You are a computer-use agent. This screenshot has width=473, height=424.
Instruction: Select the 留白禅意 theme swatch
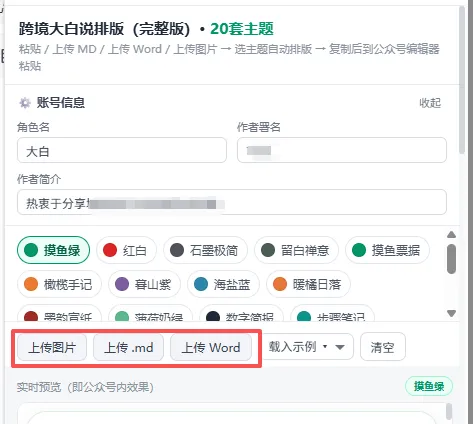[296, 250]
